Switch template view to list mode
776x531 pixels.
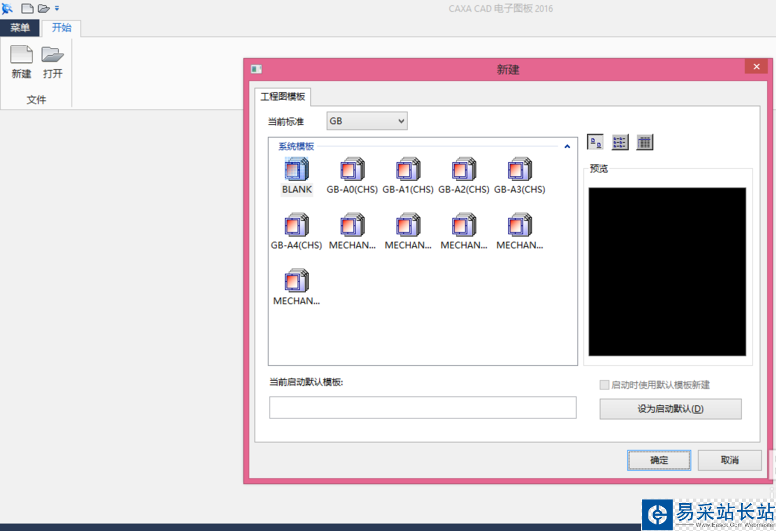pyautogui.click(x=620, y=143)
